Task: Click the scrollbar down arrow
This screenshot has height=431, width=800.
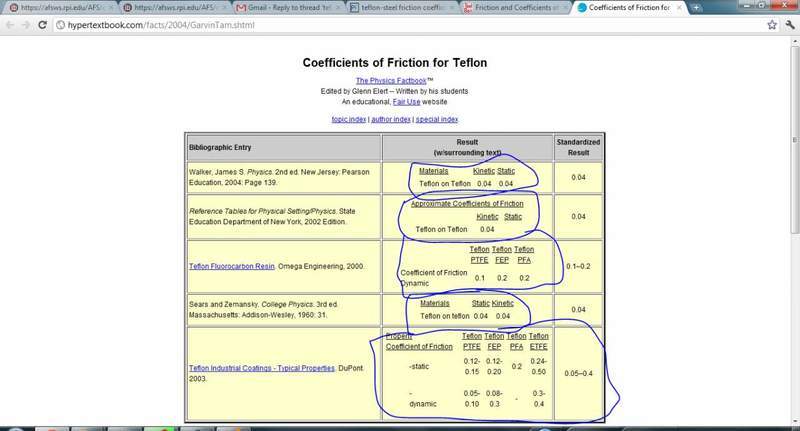Action: click(x=795, y=421)
